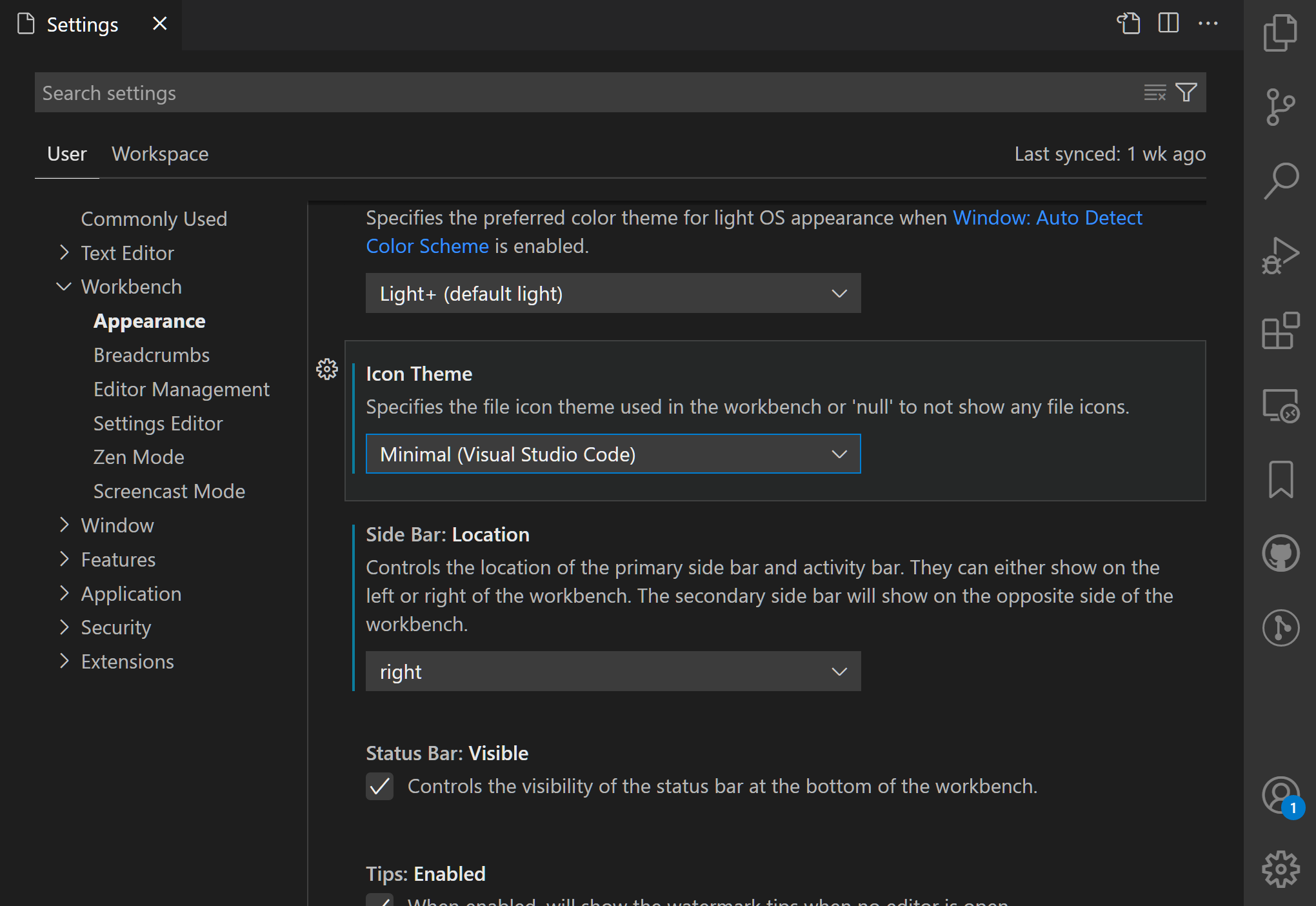
Task: Open the Icon Theme setting gear menu
Action: tap(326, 370)
